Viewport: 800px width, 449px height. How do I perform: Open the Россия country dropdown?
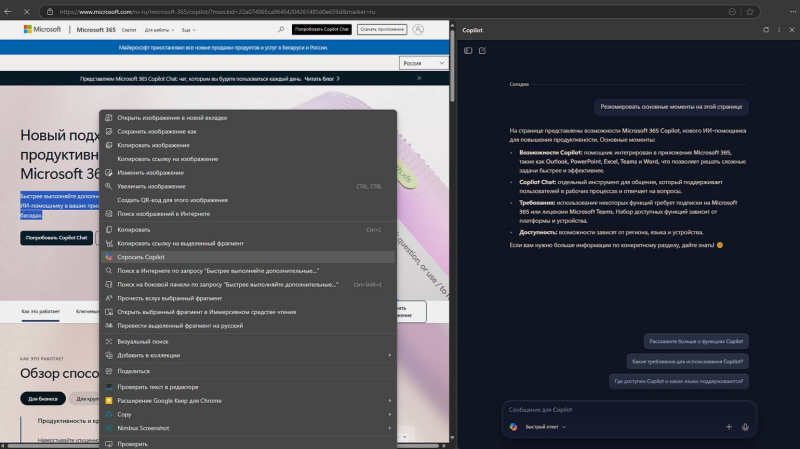(x=423, y=63)
